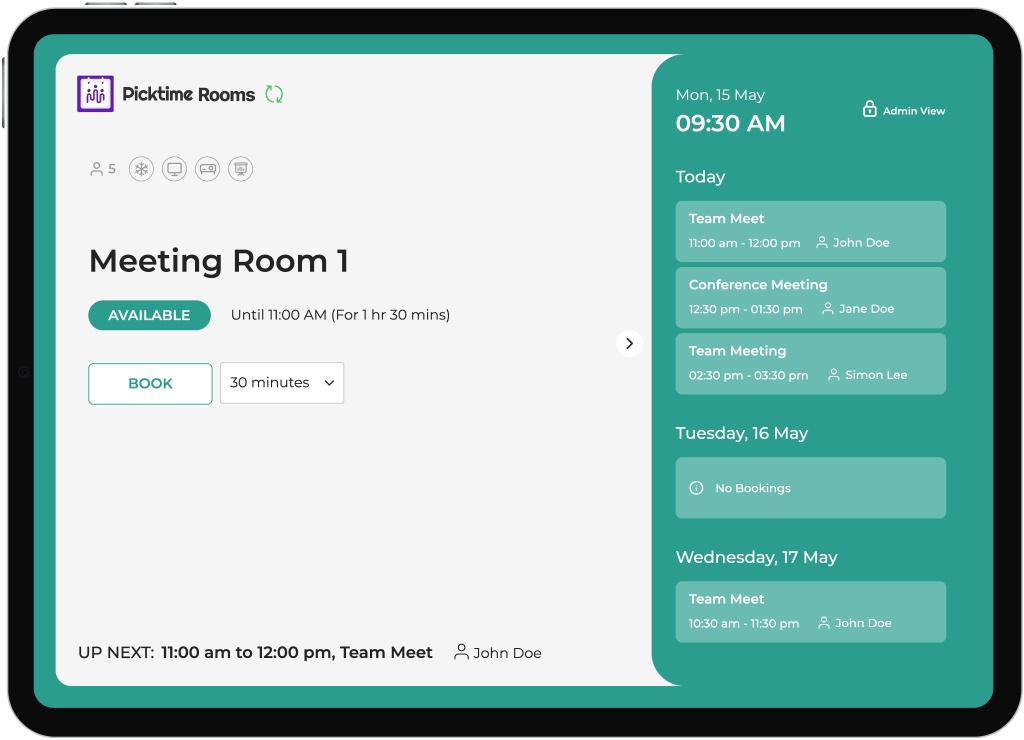1024x740 pixels.
Task: Click the room capacity person icon
Action: 97,169
